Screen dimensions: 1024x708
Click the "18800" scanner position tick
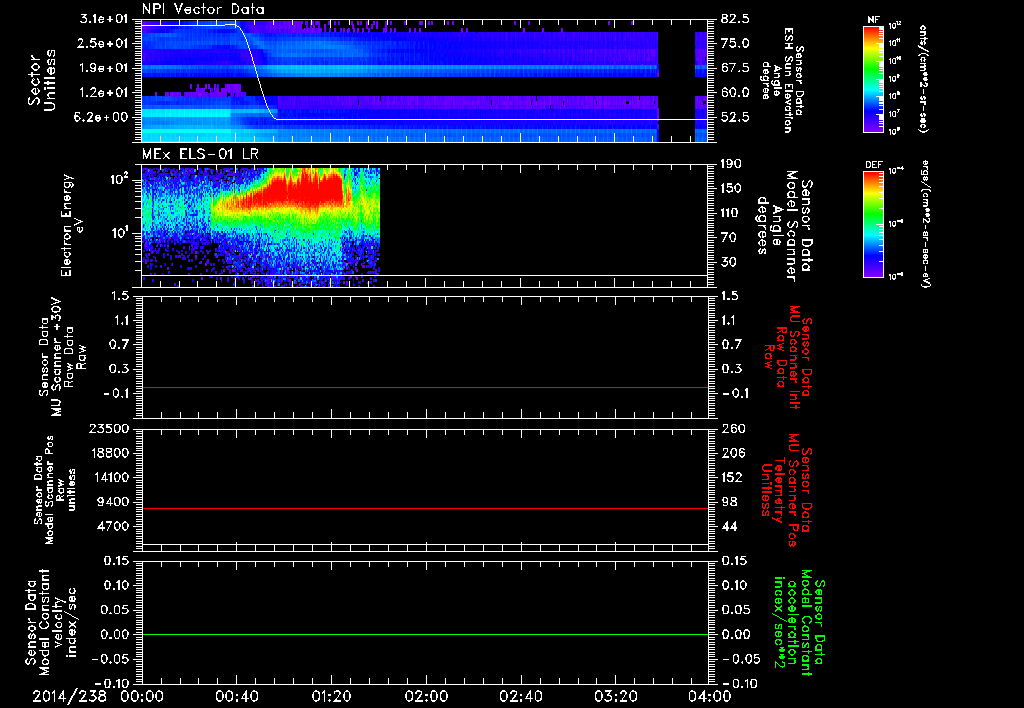[110, 453]
